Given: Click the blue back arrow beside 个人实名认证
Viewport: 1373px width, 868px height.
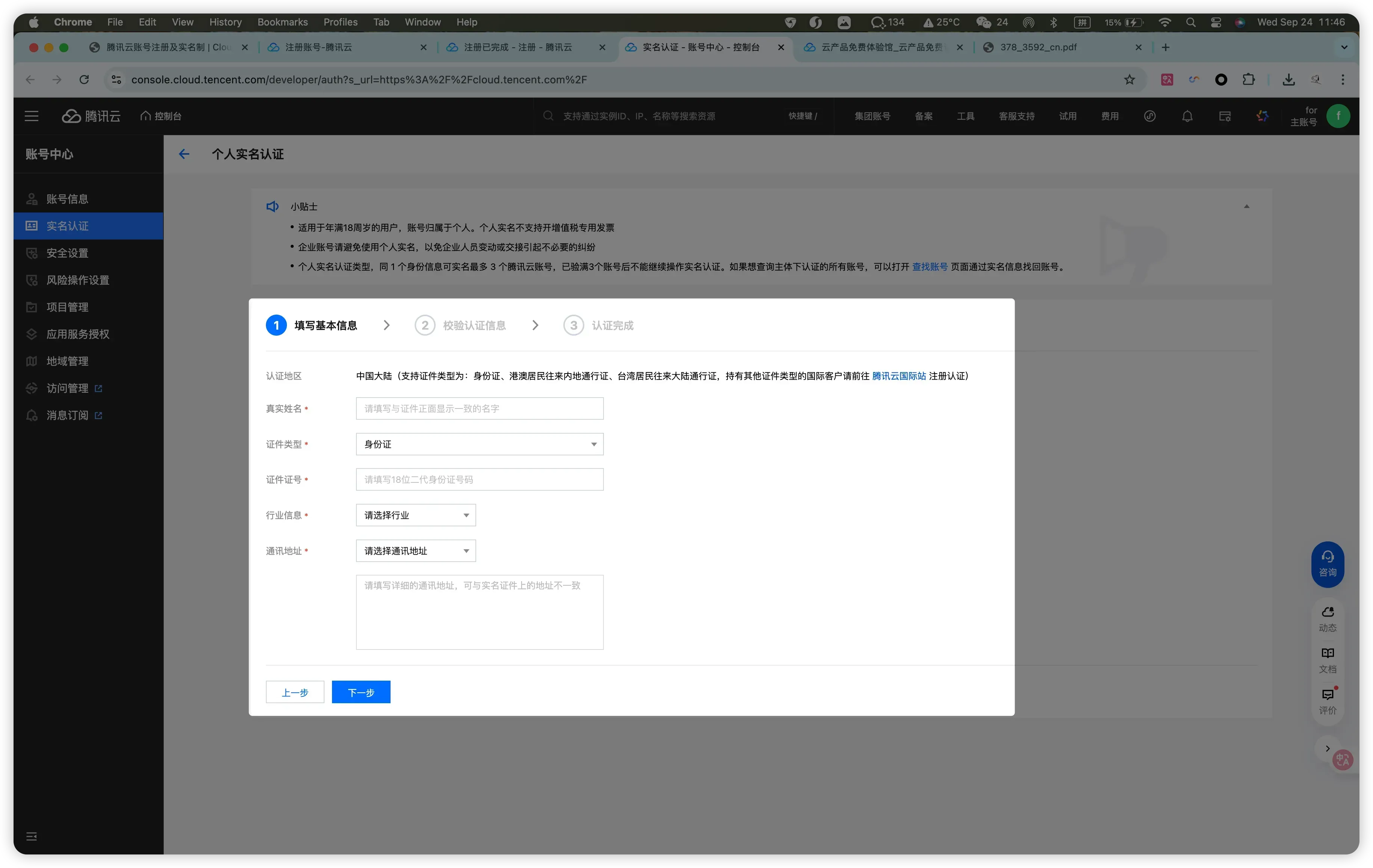Looking at the screenshot, I should pos(184,154).
